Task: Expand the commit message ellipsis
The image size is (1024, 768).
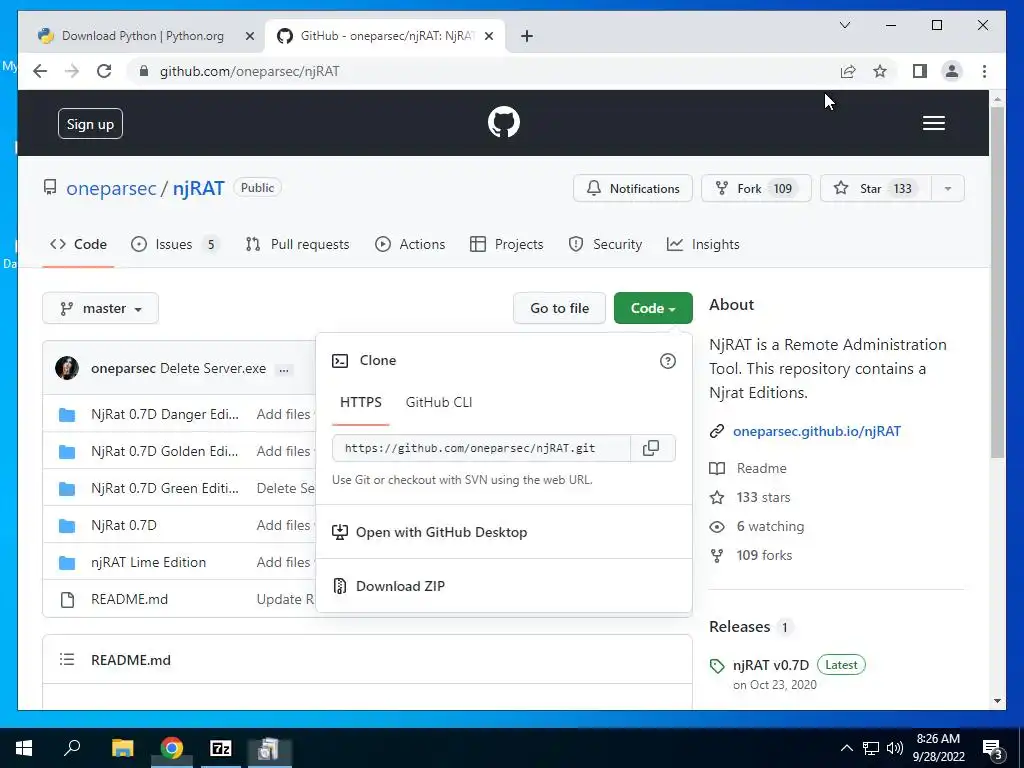Action: [283, 370]
